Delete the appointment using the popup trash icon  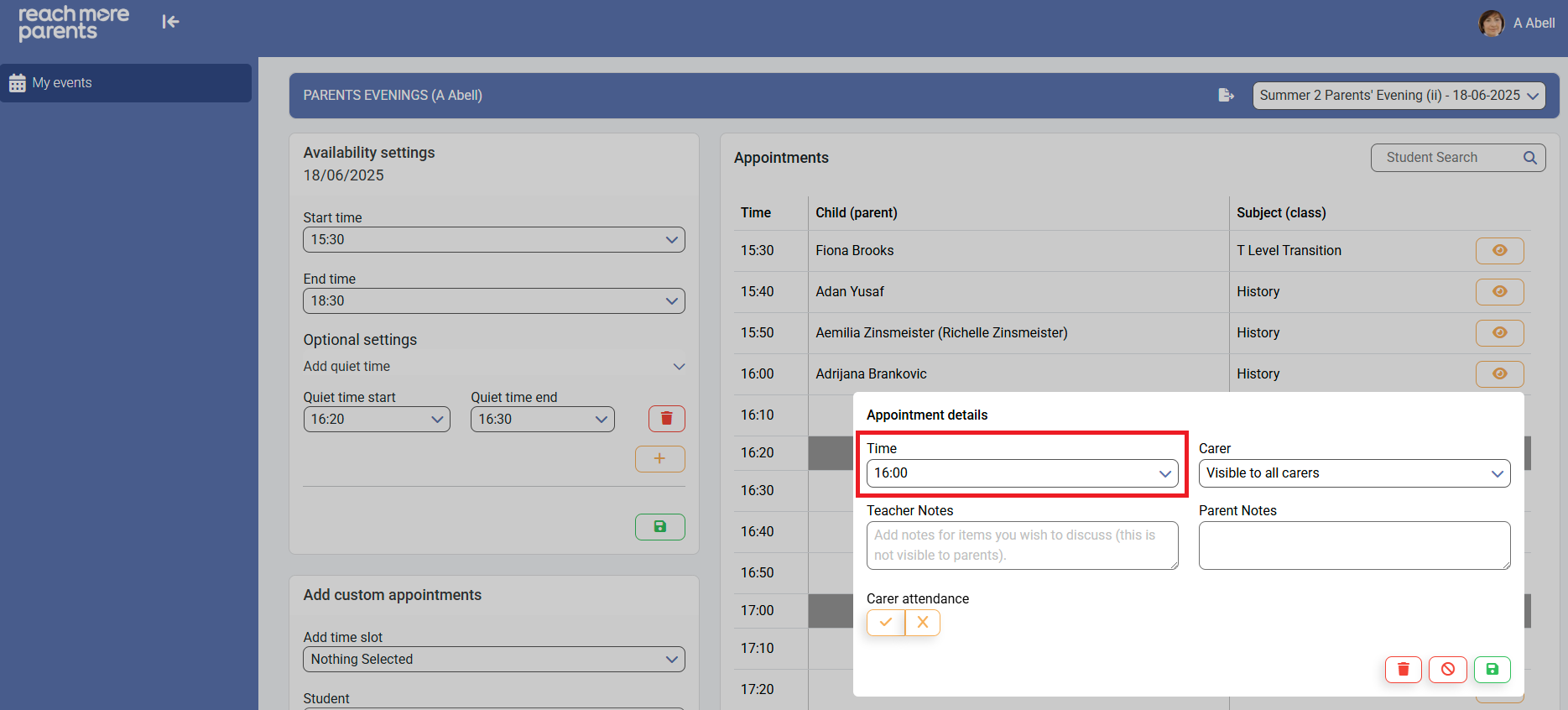tap(1403, 670)
